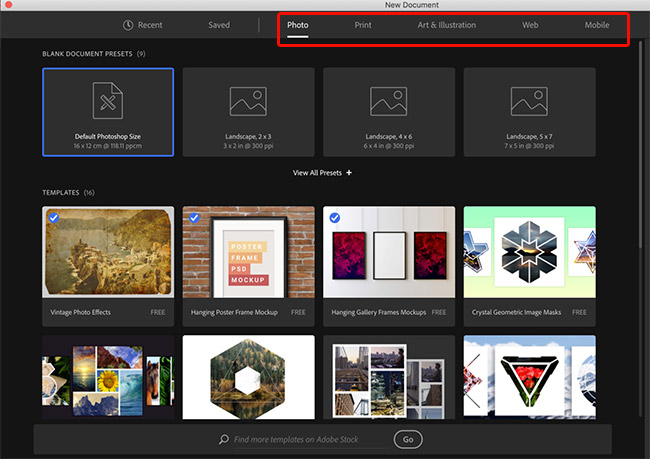Expand View All Presets

(317, 173)
